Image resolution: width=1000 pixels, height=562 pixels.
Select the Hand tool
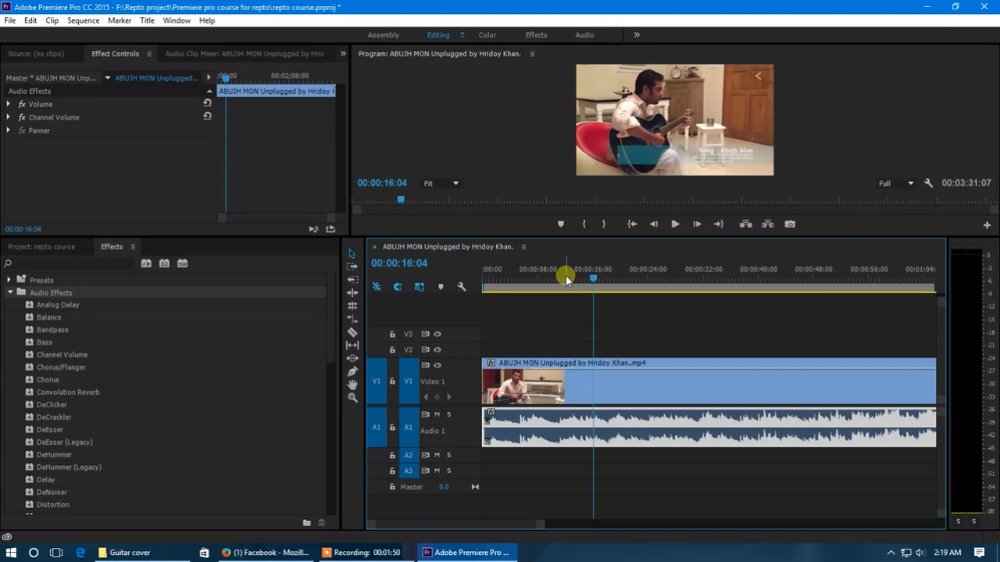coord(352,384)
